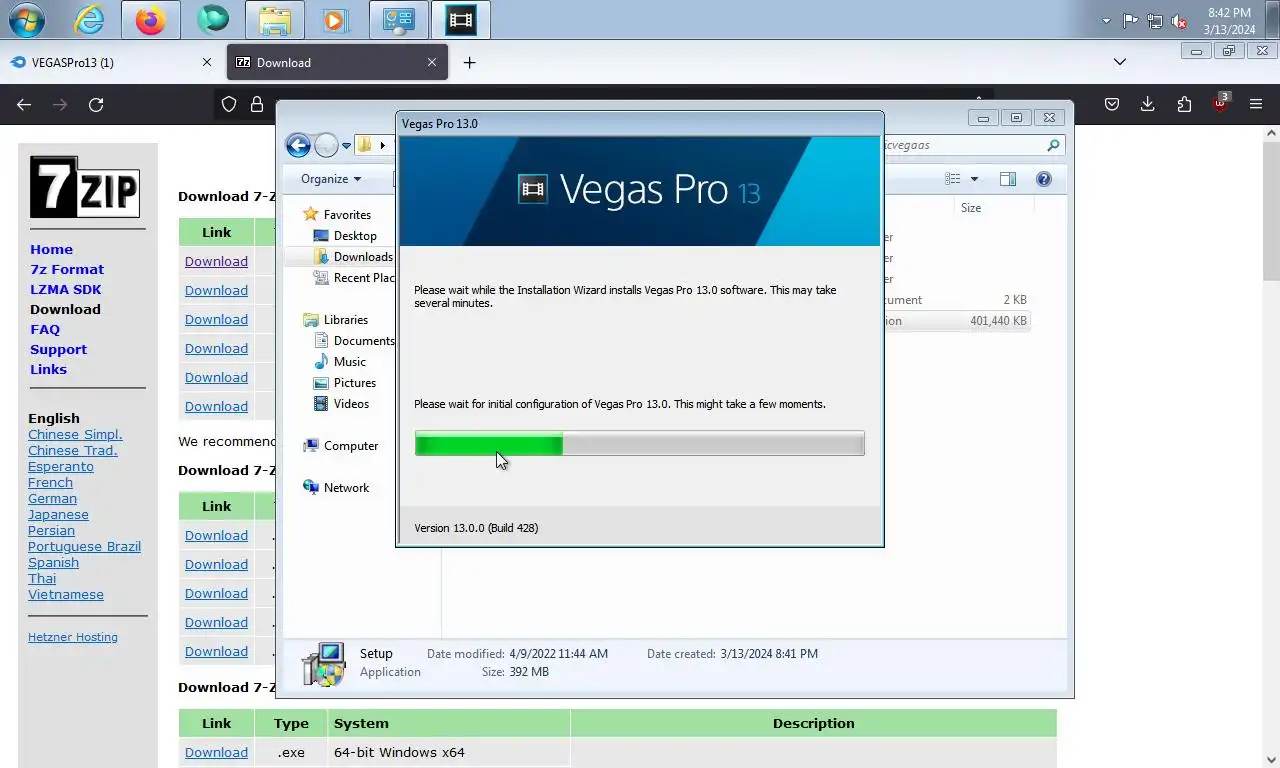The width and height of the screenshot is (1280, 768).
Task: Select Documents library in navigation pane
Action: [364, 341]
